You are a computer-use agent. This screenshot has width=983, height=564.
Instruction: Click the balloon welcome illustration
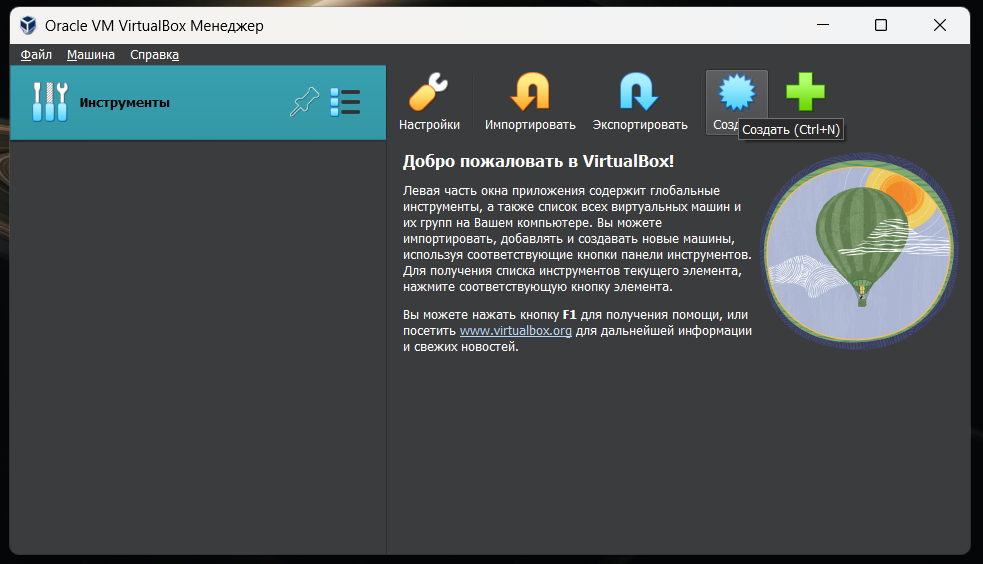point(859,251)
